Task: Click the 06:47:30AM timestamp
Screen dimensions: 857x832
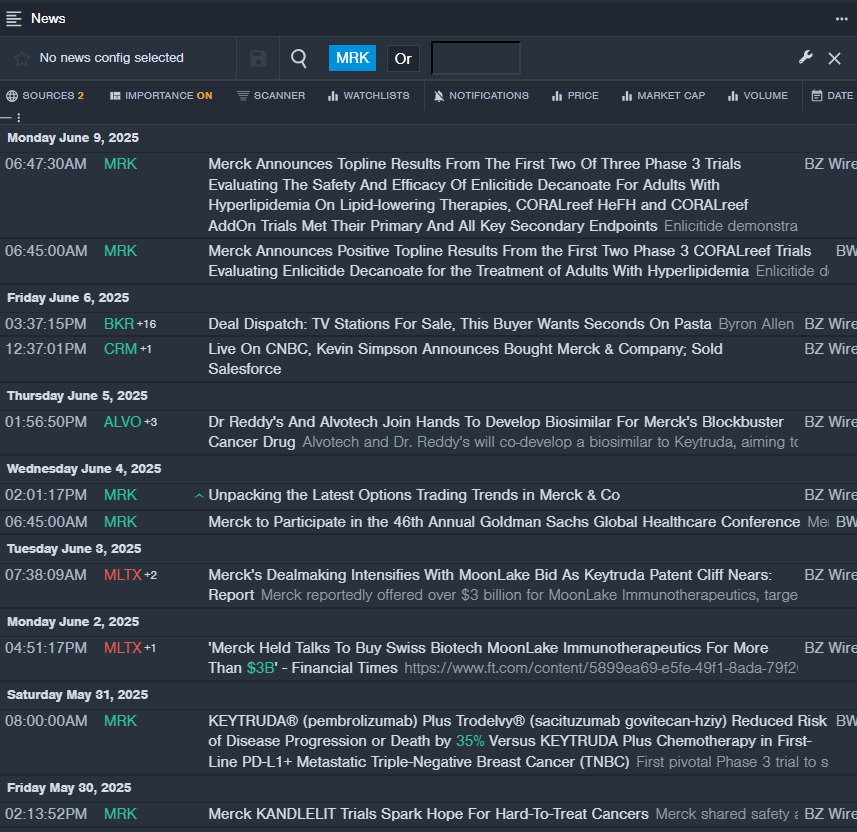Action: click(46, 164)
